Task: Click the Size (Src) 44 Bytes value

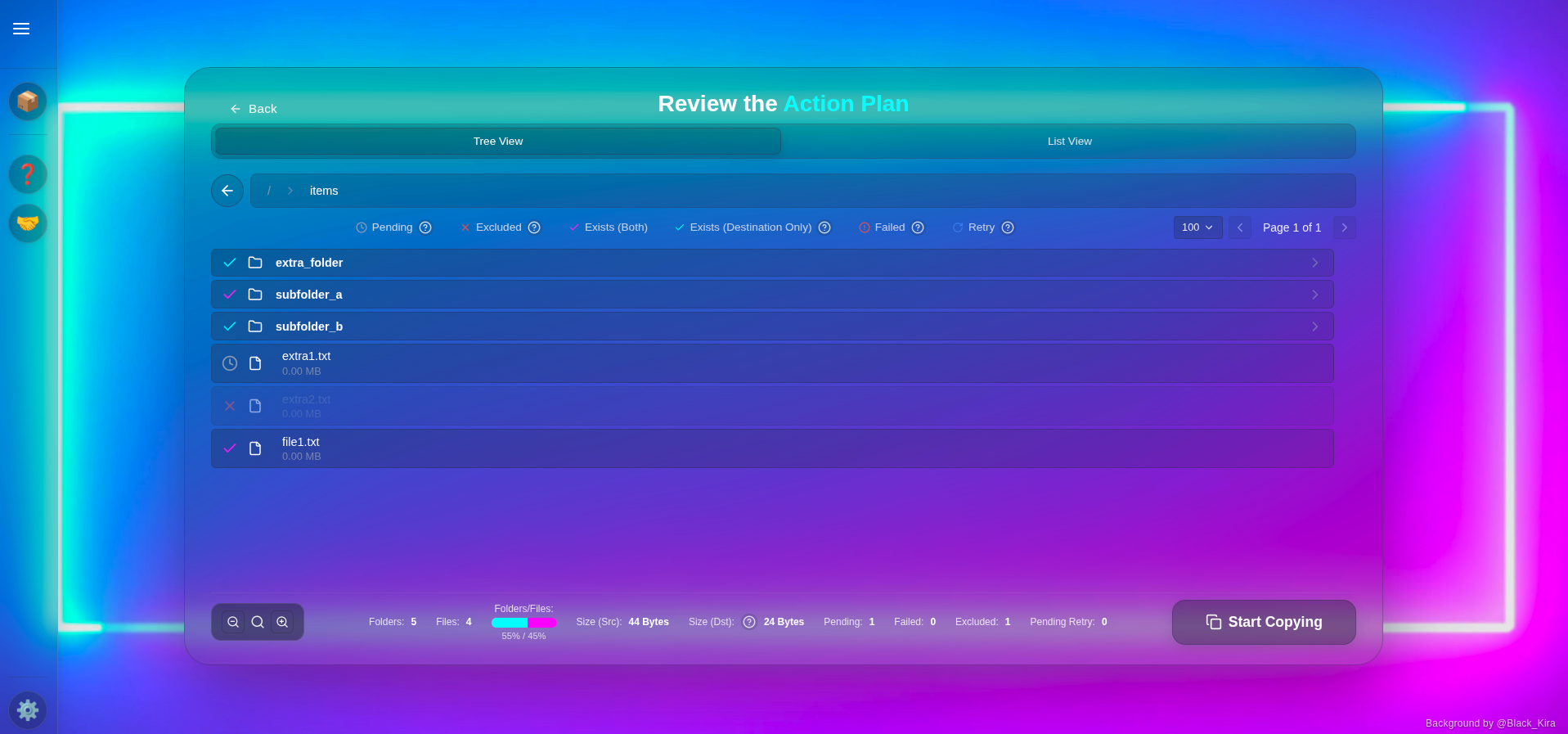Action: (x=649, y=622)
